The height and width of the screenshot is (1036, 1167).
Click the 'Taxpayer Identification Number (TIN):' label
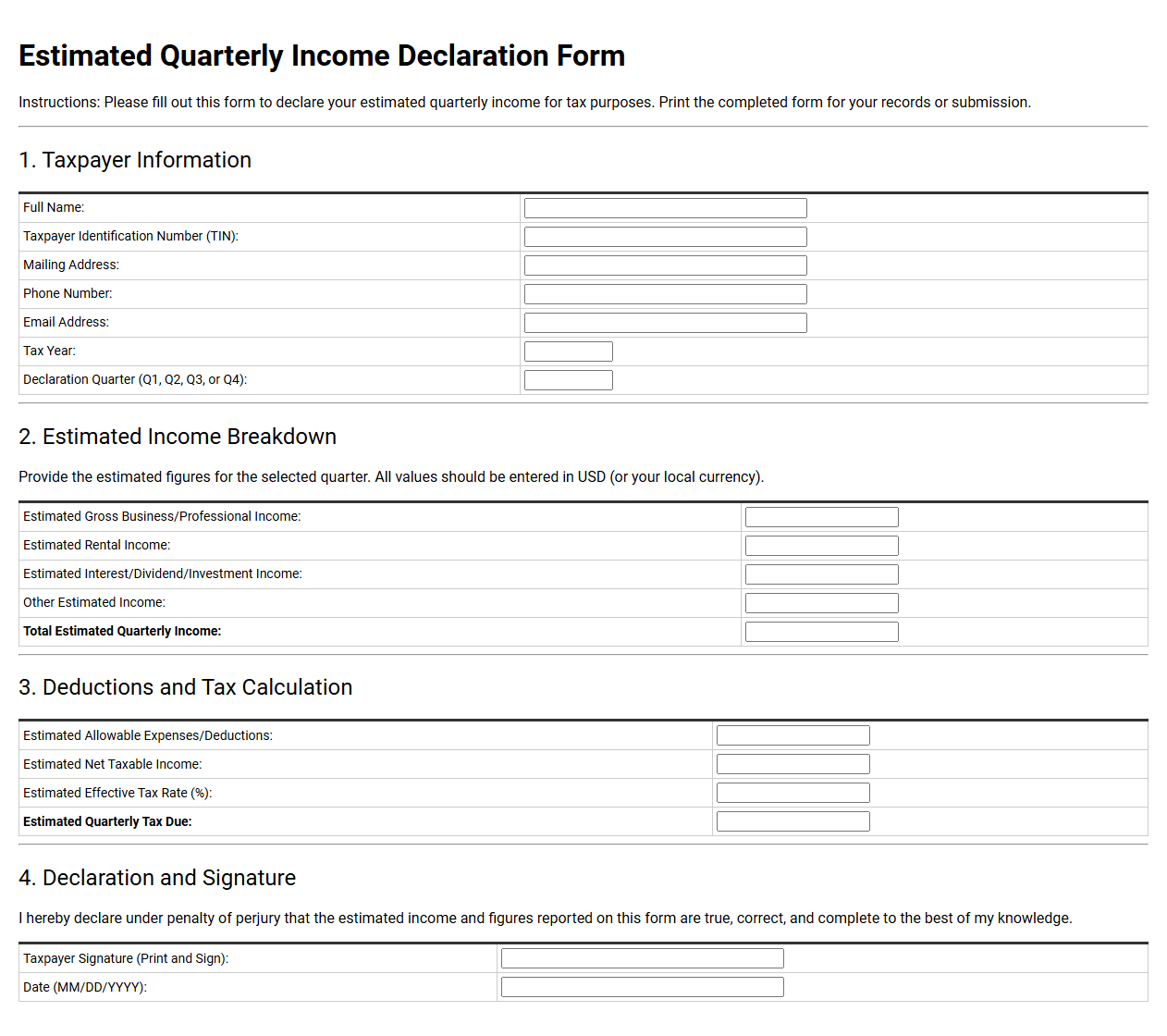(130, 236)
